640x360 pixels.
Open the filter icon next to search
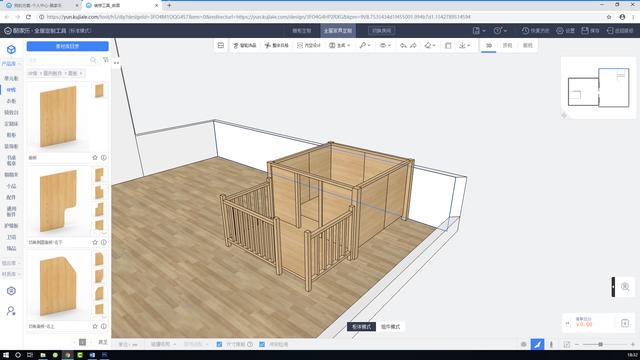point(106,60)
